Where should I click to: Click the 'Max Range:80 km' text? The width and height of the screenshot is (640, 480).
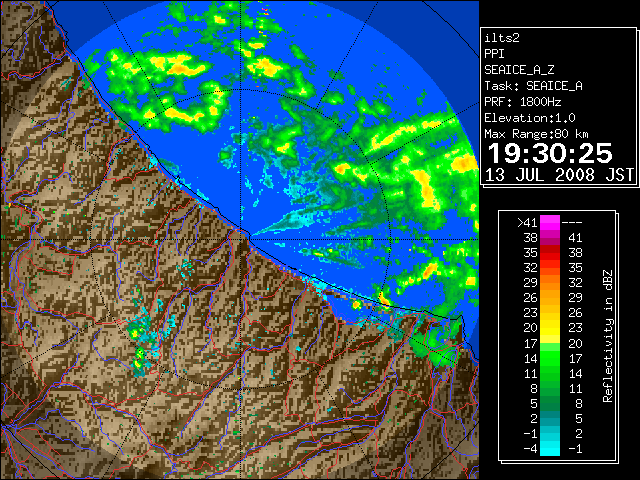(536, 134)
